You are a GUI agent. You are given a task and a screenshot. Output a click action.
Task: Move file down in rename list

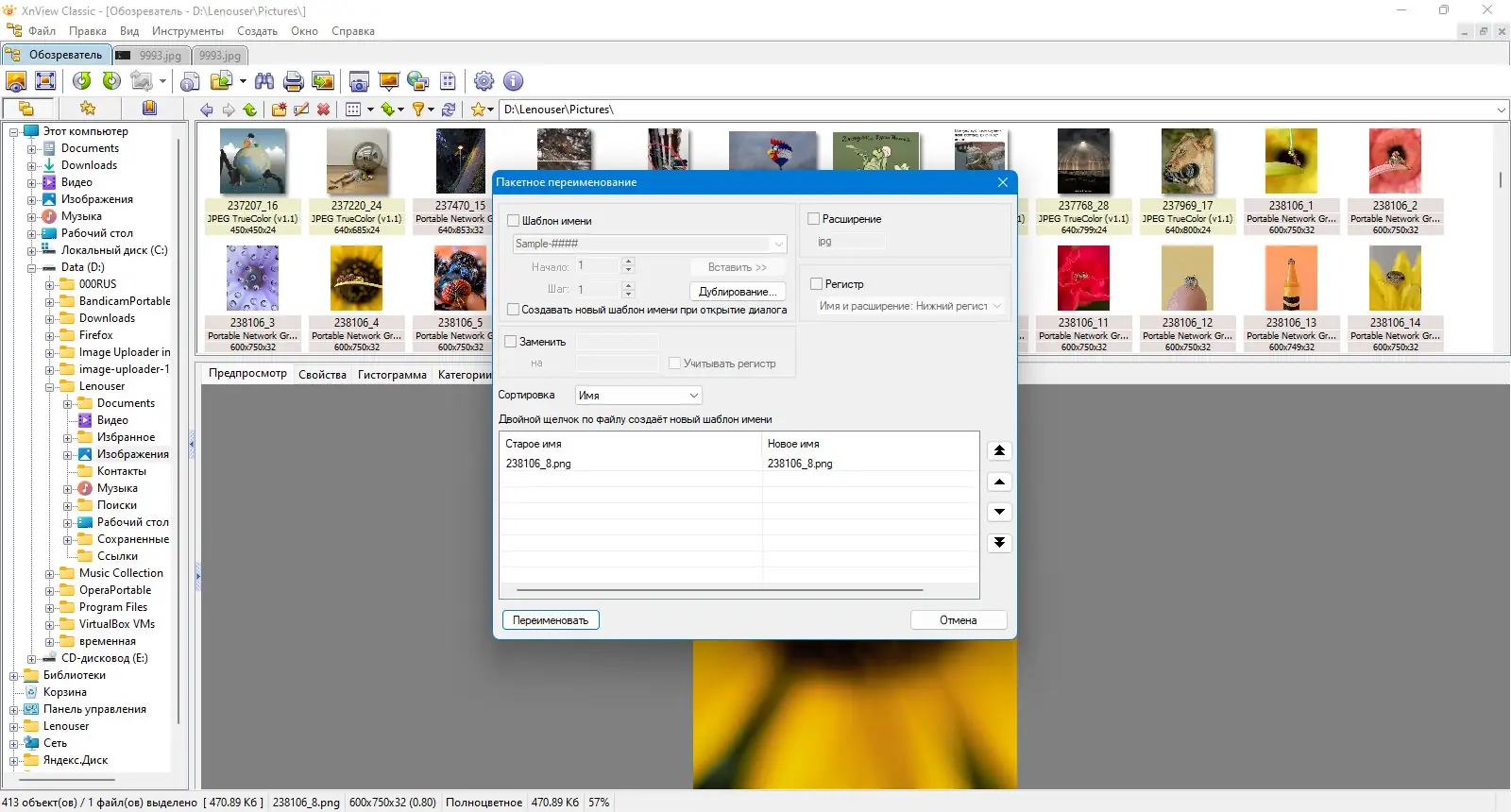tap(999, 512)
